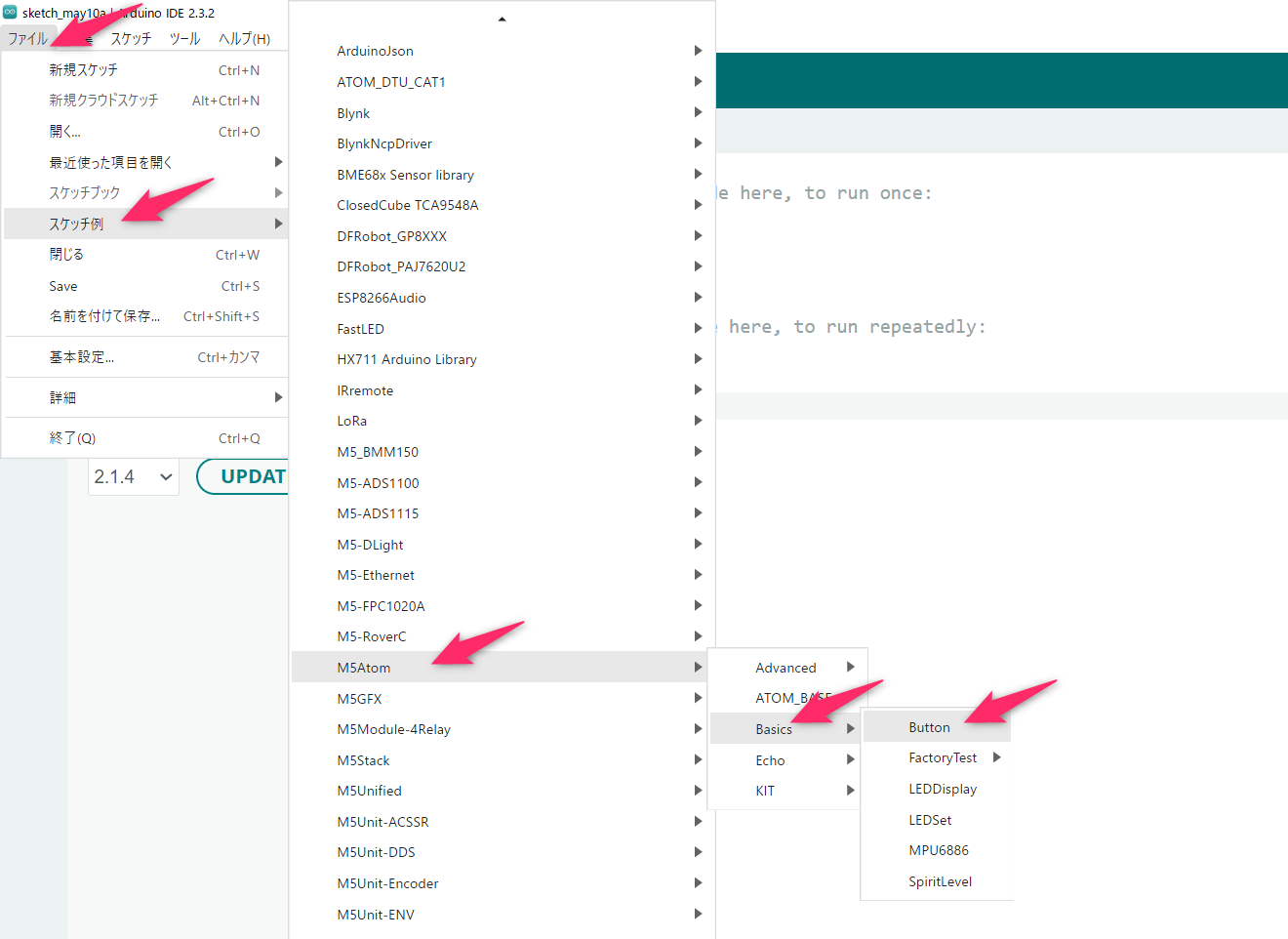This screenshot has height=939, width=1288.
Task: Expand 詳細 submenu
Action: coord(146,397)
